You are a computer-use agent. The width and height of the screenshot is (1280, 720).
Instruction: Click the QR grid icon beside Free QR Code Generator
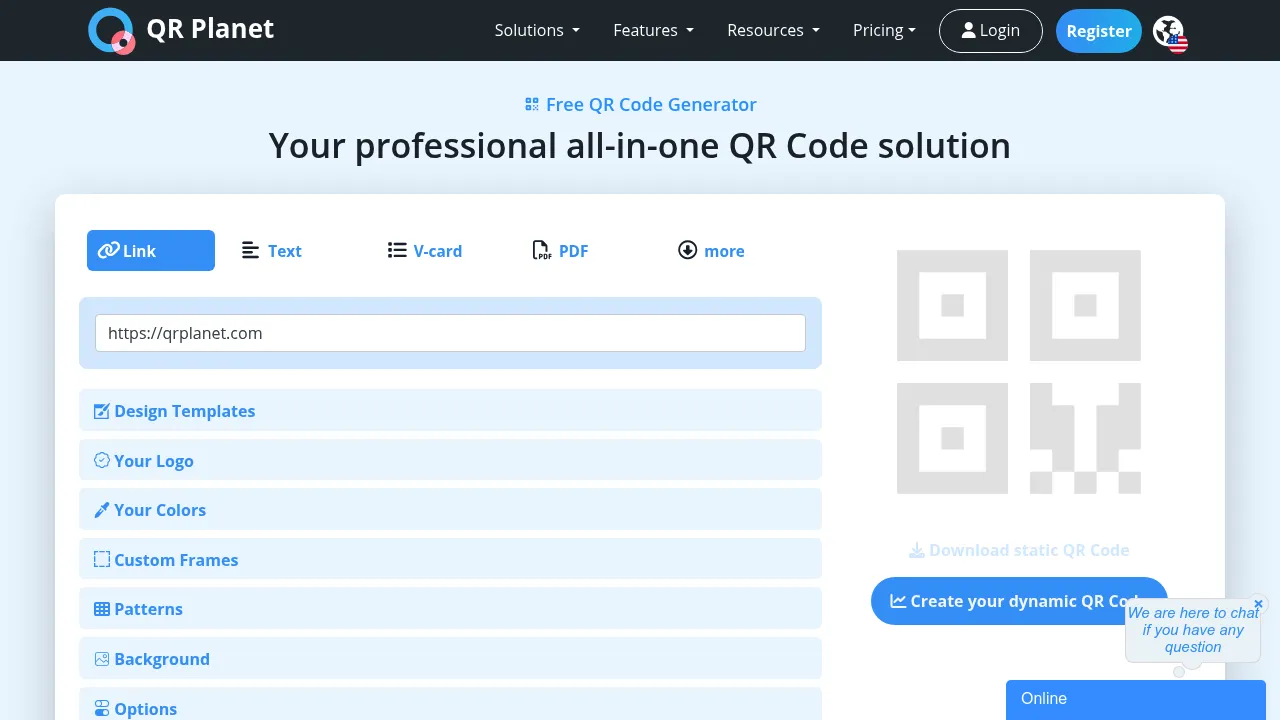pyautogui.click(x=531, y=103)
